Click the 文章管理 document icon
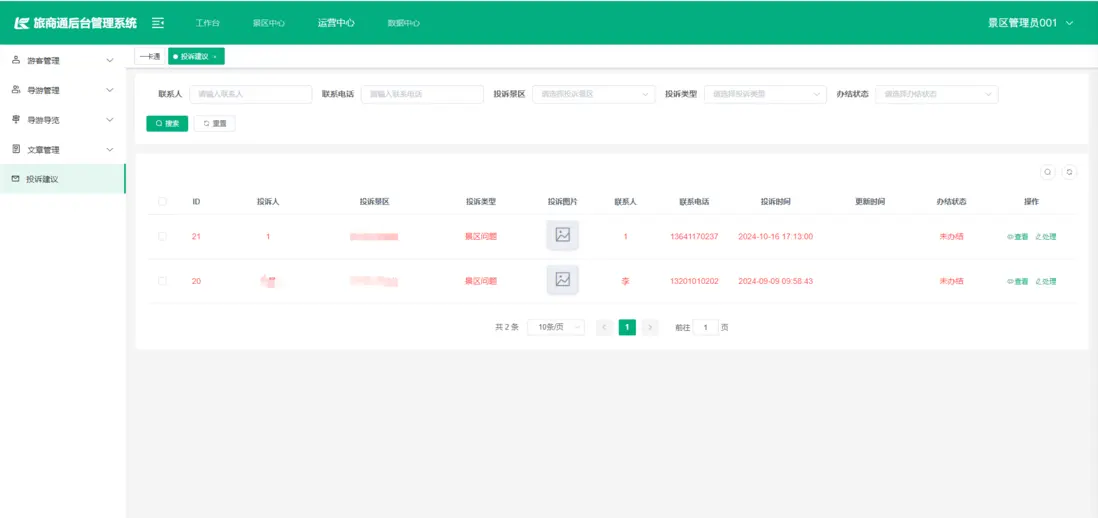Screen dimensions: 1098x518 pyautogui.click(x=16, y=149)
